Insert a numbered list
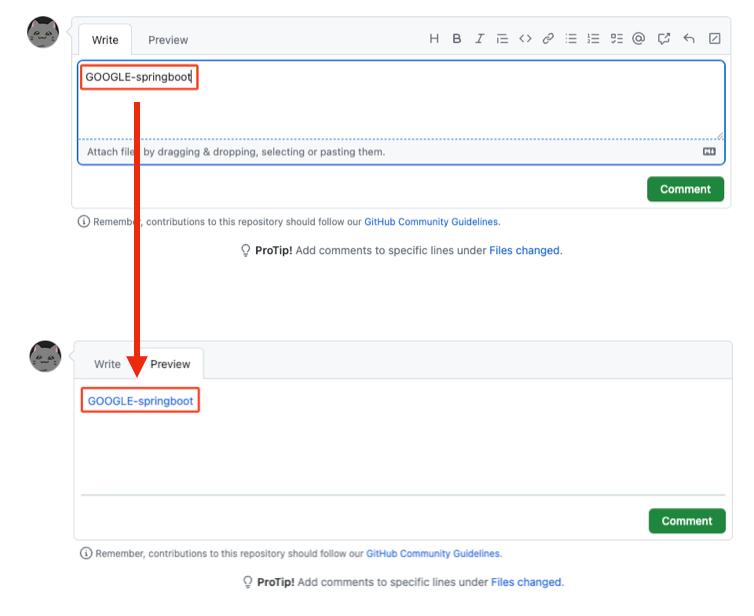 593,38
